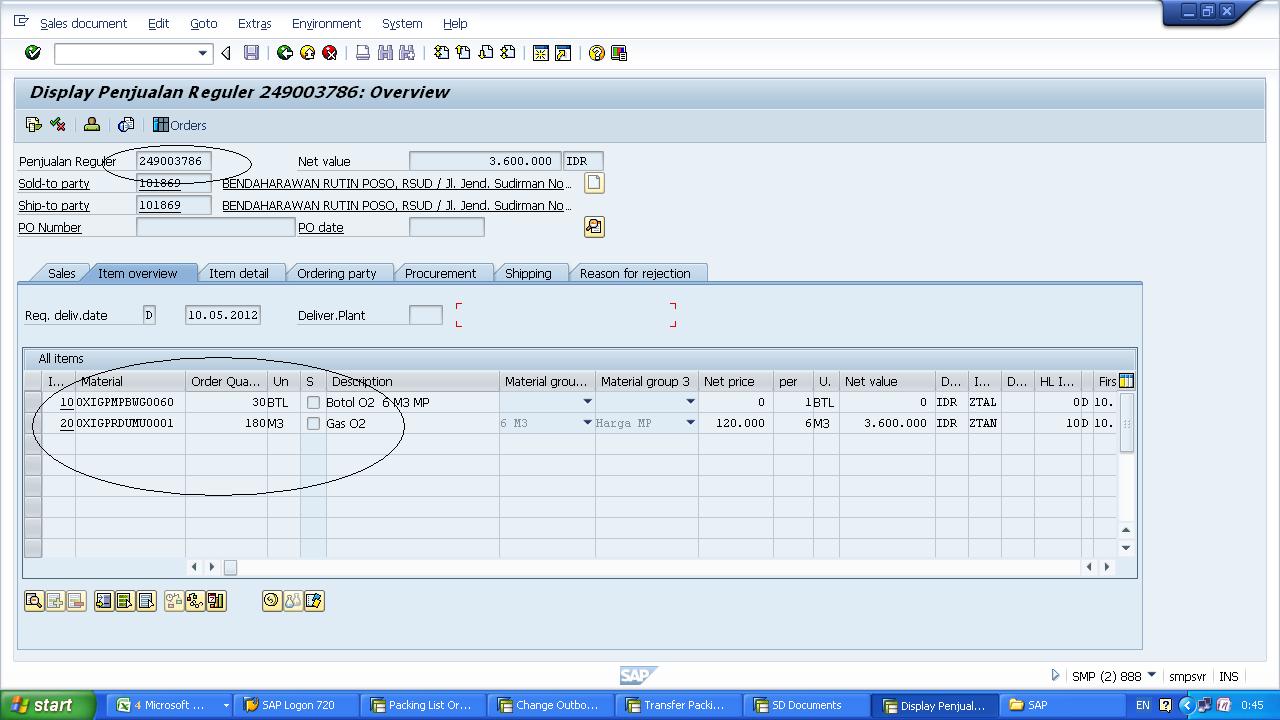Expand Material group 3 dropdown in Botol O2 row
This screenshot has width=1280, height=720.
(x=690, y=402)
